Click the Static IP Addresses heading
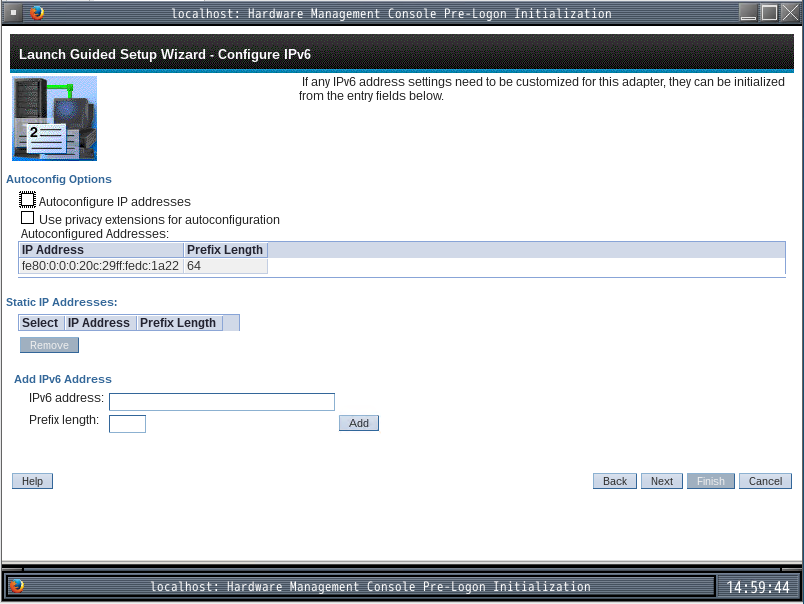The height and width of the screenshot is (604, 804). click(x=62, y=302)
